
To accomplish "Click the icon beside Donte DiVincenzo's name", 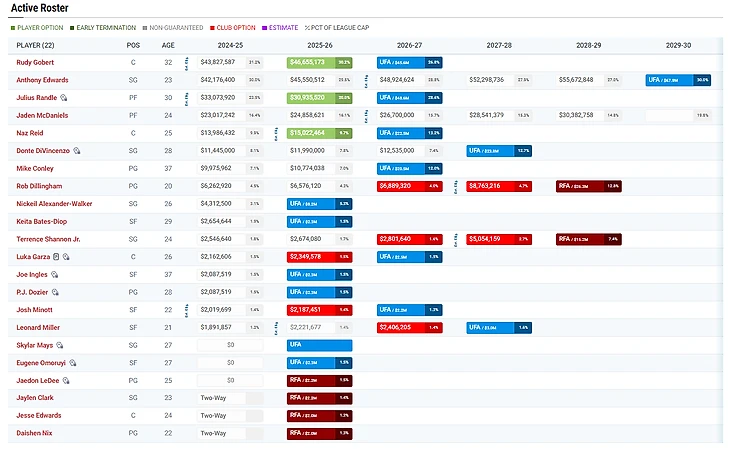I will pyautogui.click(x=77, y=150).
